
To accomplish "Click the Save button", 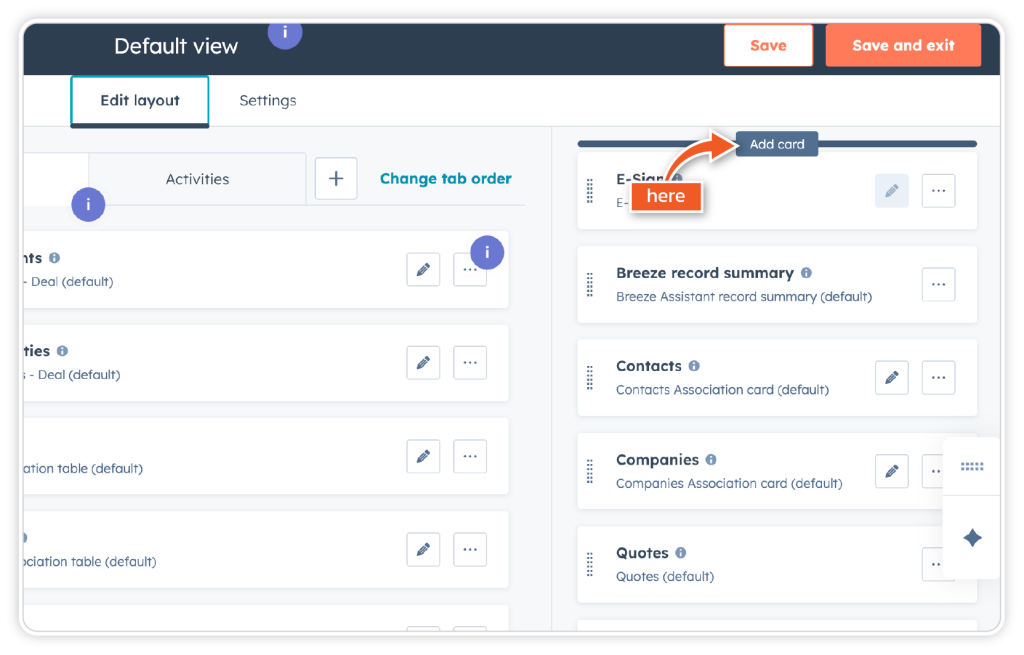I will pyautogui.click(x=768, y=46).
